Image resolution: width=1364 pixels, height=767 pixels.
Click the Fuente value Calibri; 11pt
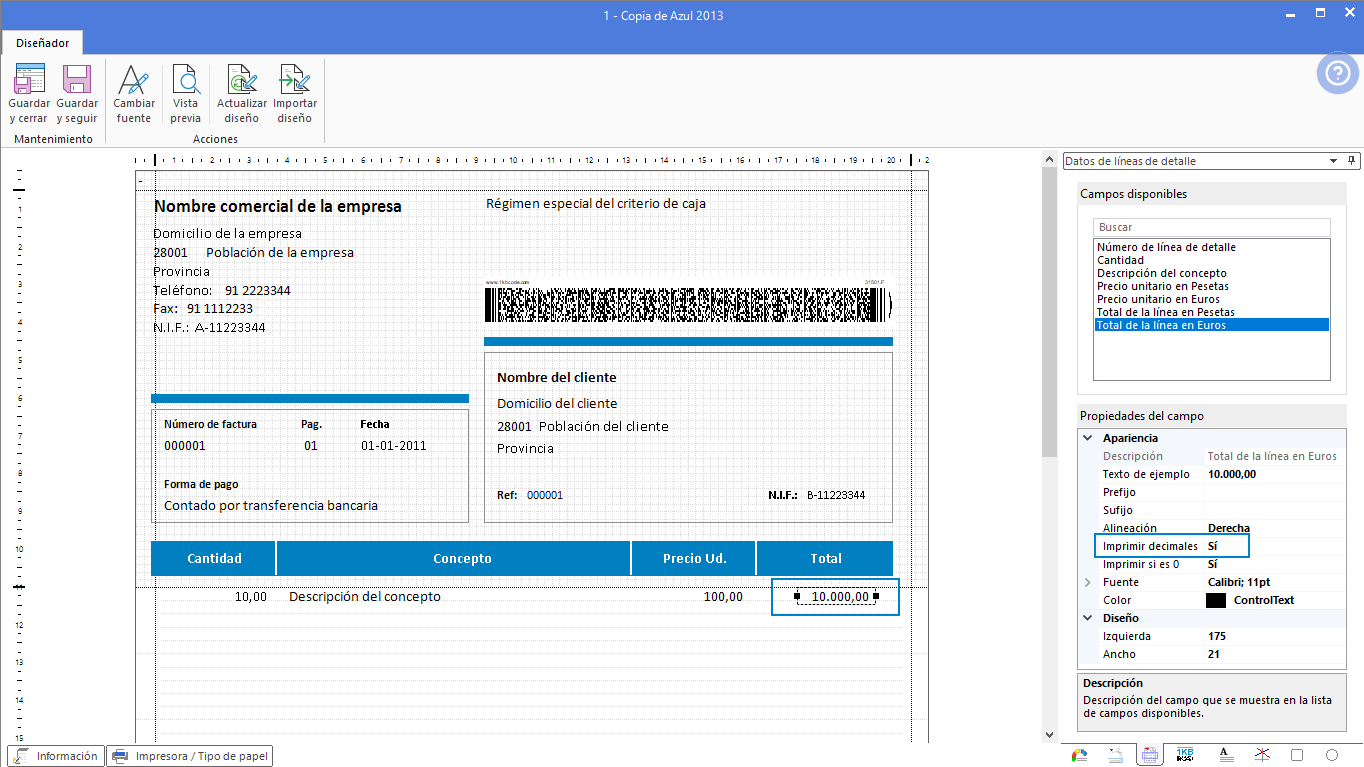click(x=1275, y=582)
